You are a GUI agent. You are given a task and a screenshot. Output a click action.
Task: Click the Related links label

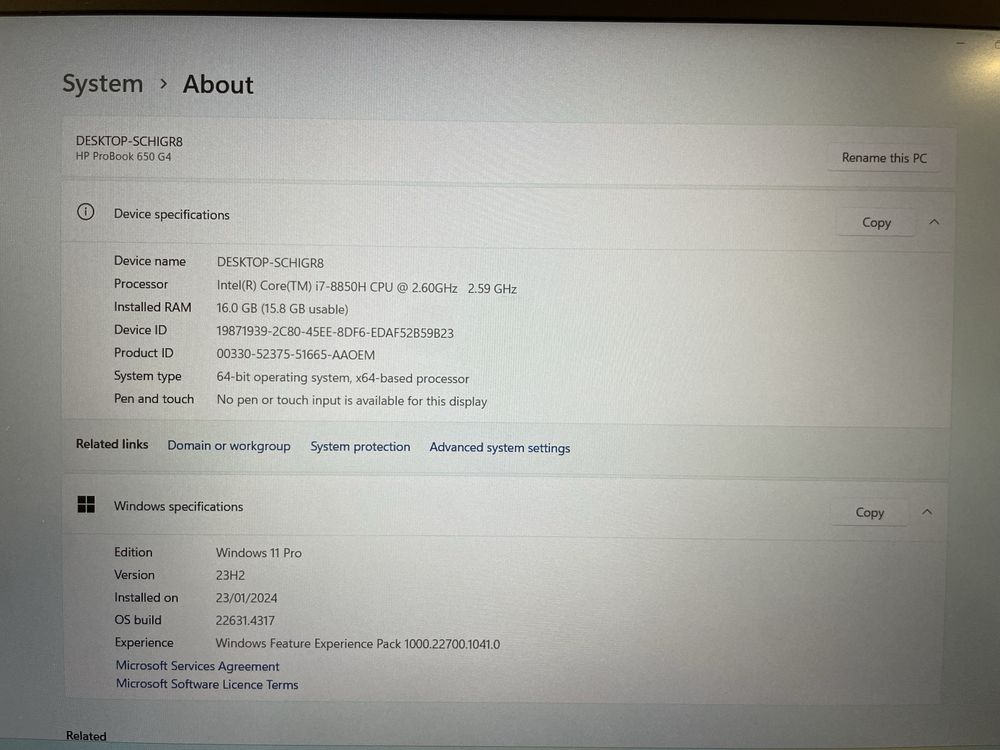click(112, 444)
